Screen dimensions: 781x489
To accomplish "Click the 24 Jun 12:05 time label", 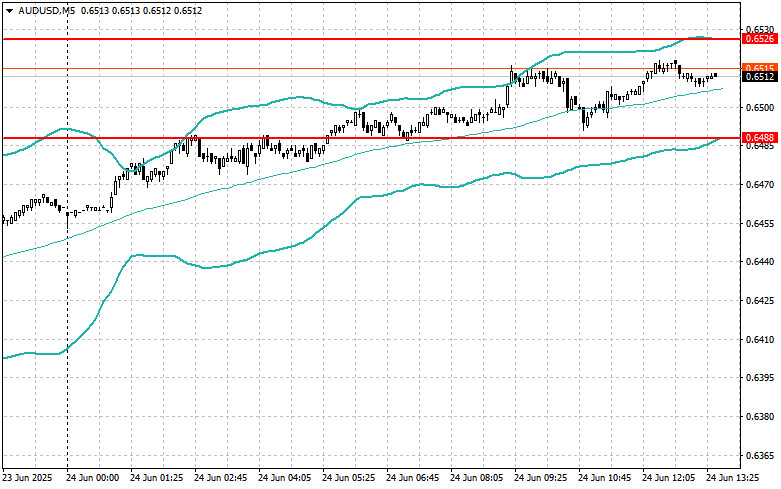I will 668,478.
